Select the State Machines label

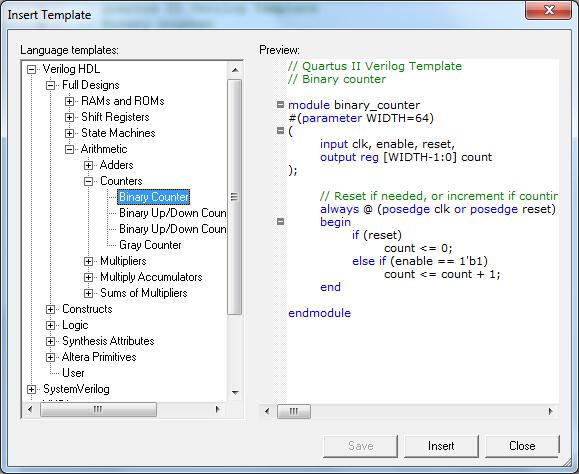(118, 133)
